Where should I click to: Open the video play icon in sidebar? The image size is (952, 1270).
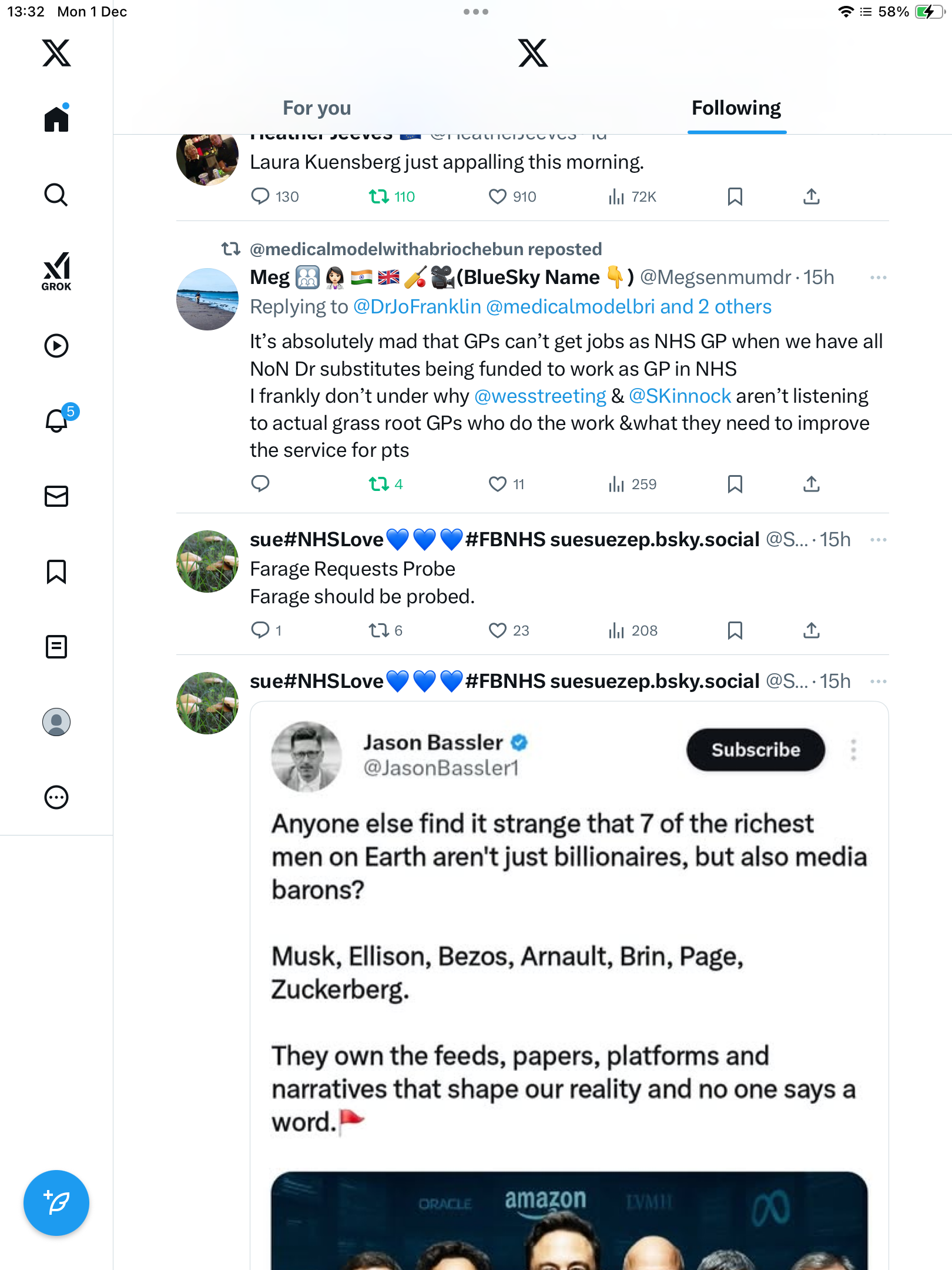click(56, 346)
